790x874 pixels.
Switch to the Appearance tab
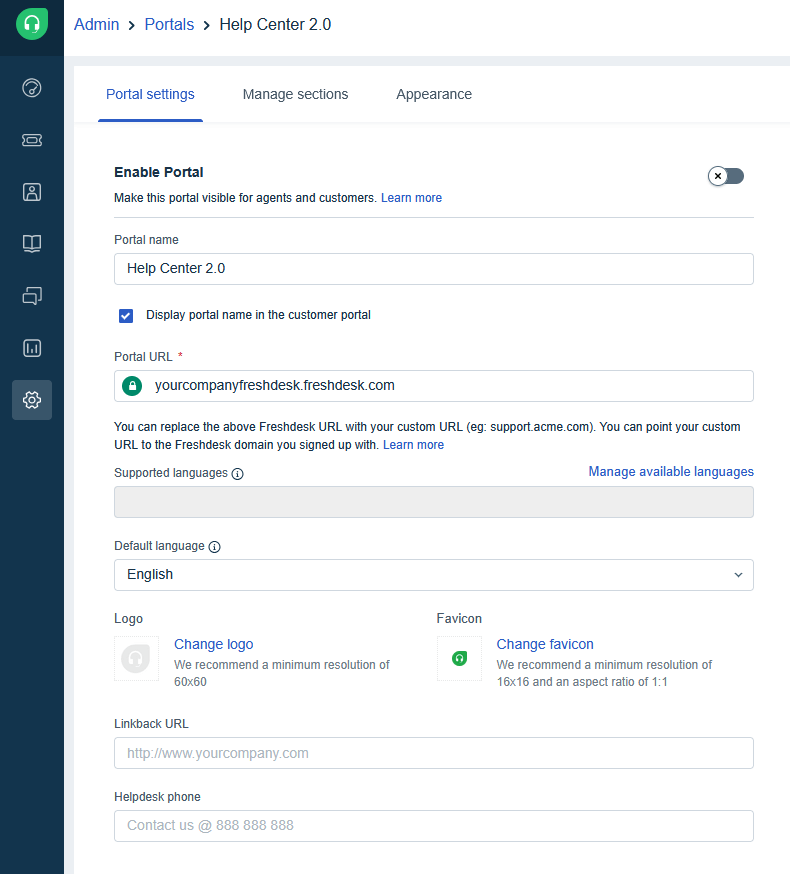pyautogui.click(x=434, y=94)
